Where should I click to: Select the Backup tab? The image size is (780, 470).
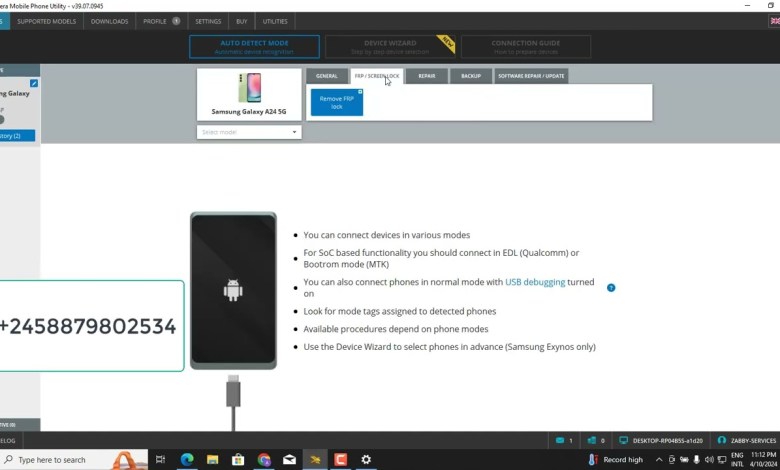click(x=470, y=76)
